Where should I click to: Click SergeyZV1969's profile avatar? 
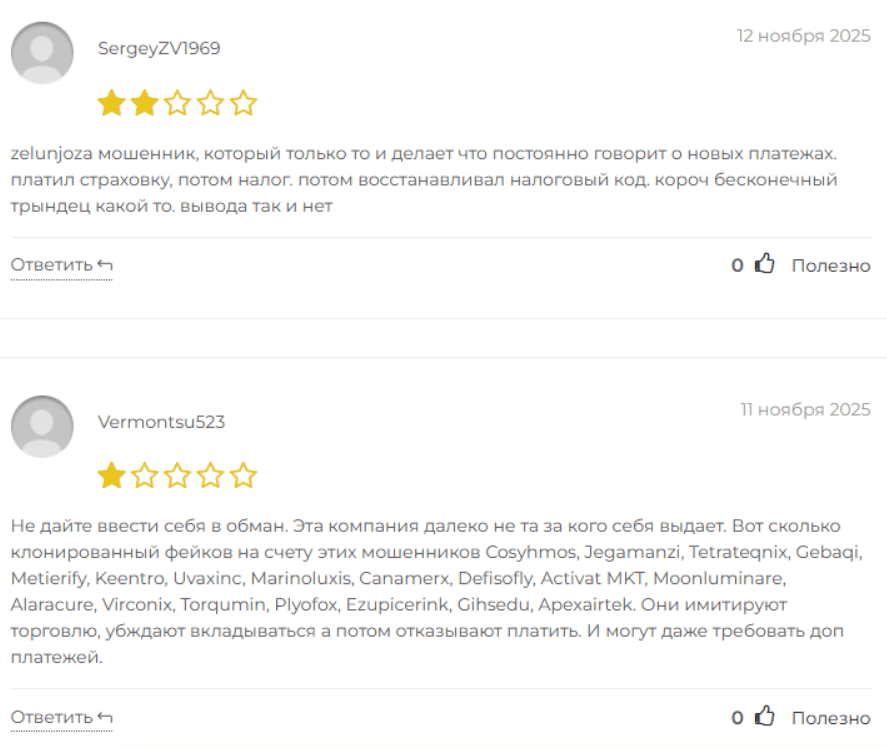point(42,53)
